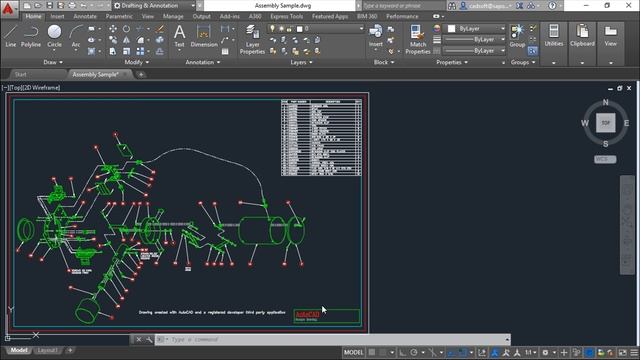Toggle Group selection on/off in Groups panel
The height and width of the screenshot is (360, 640).
pyautogui.click(x=532, y=51)
